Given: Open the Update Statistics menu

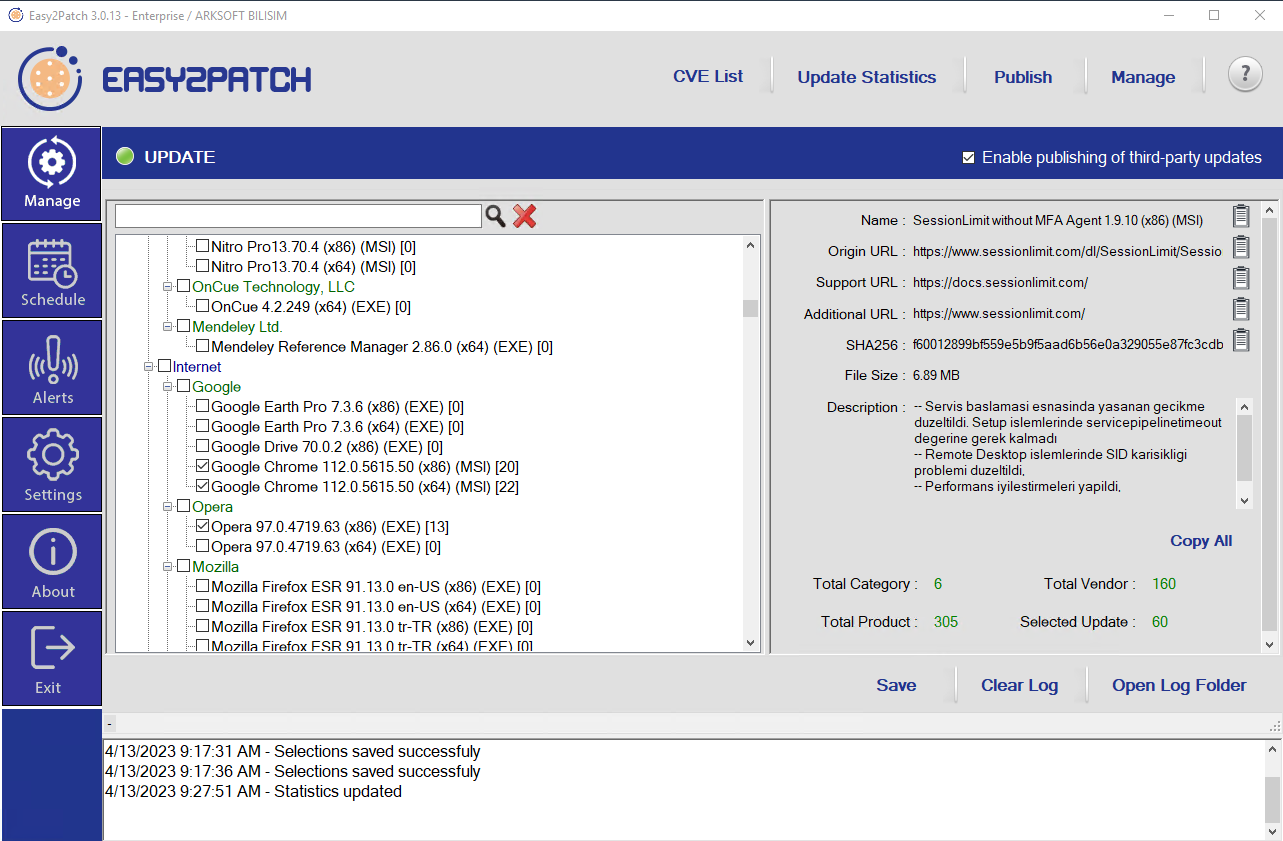Looking at the screenshot, I should [x=866, y=77].
